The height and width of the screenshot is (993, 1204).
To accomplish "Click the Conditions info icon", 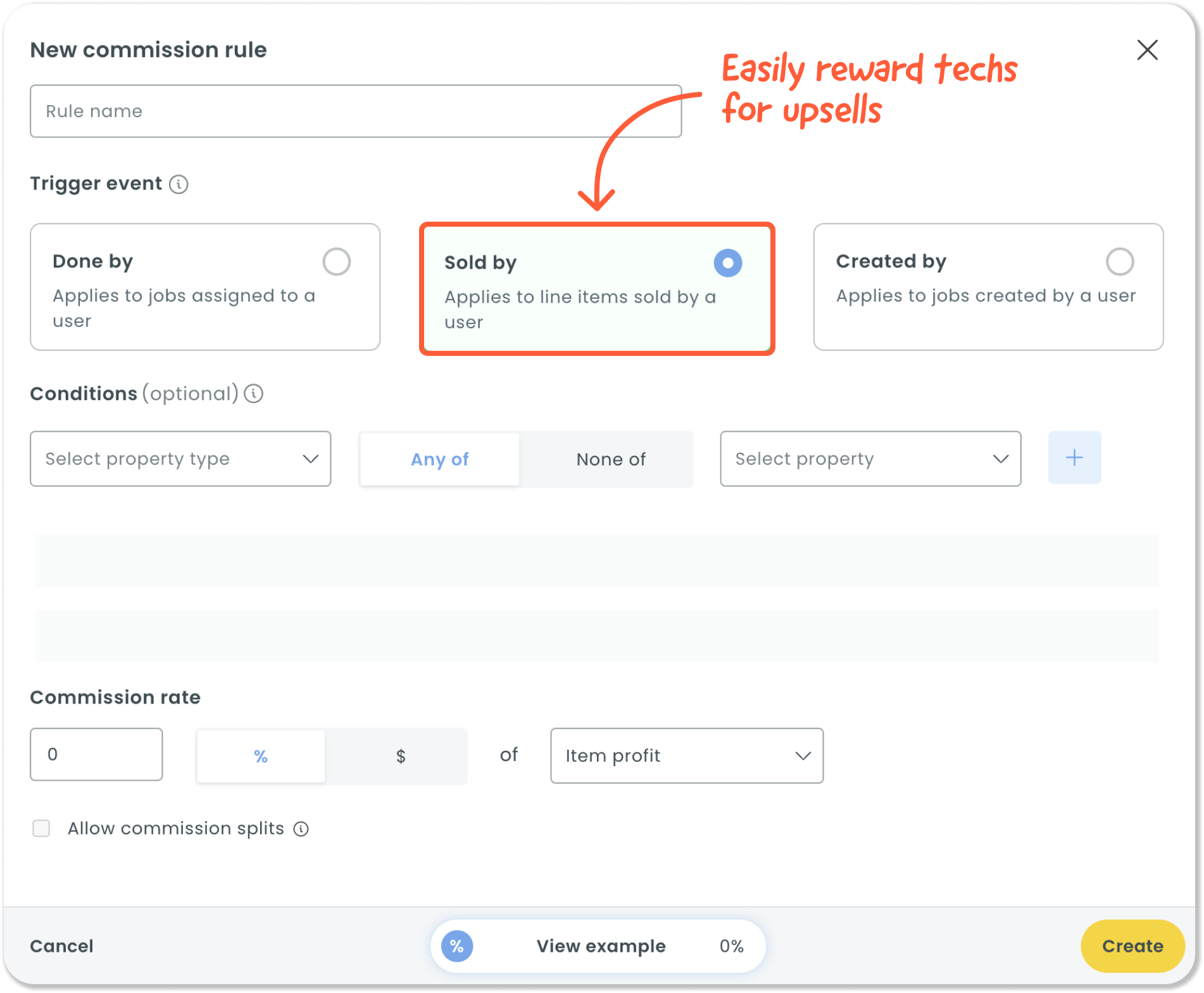I will coord(254,394).
